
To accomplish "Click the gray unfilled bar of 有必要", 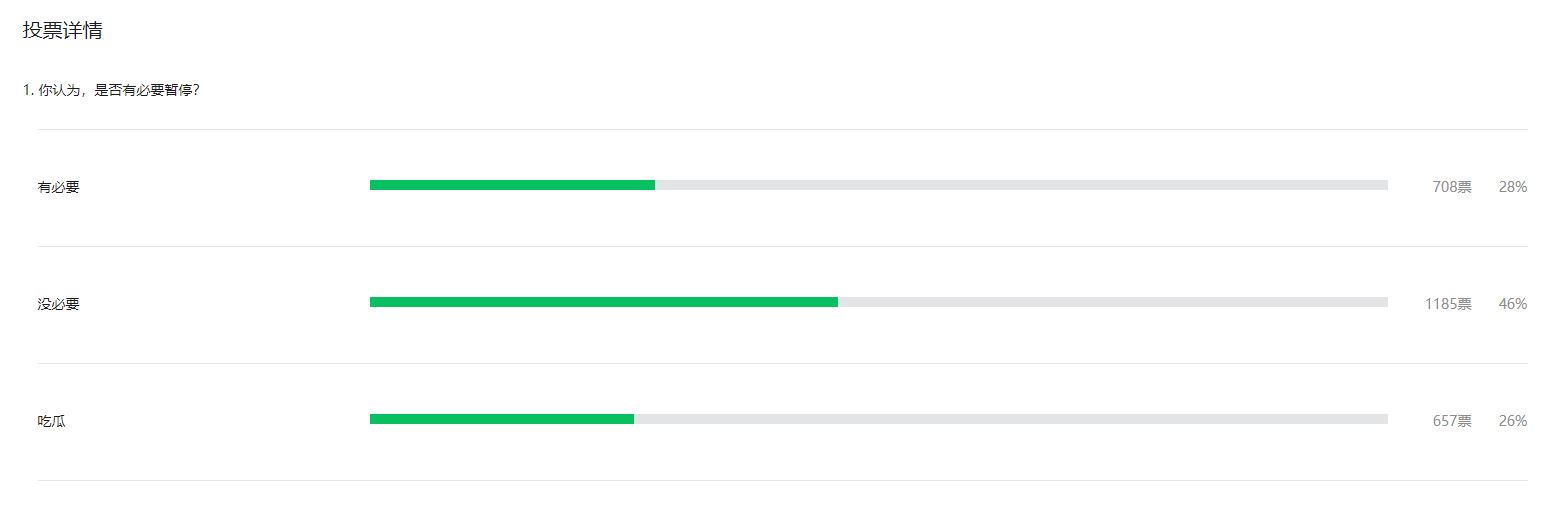I will pyautogui.click(x=1021, y=185).
